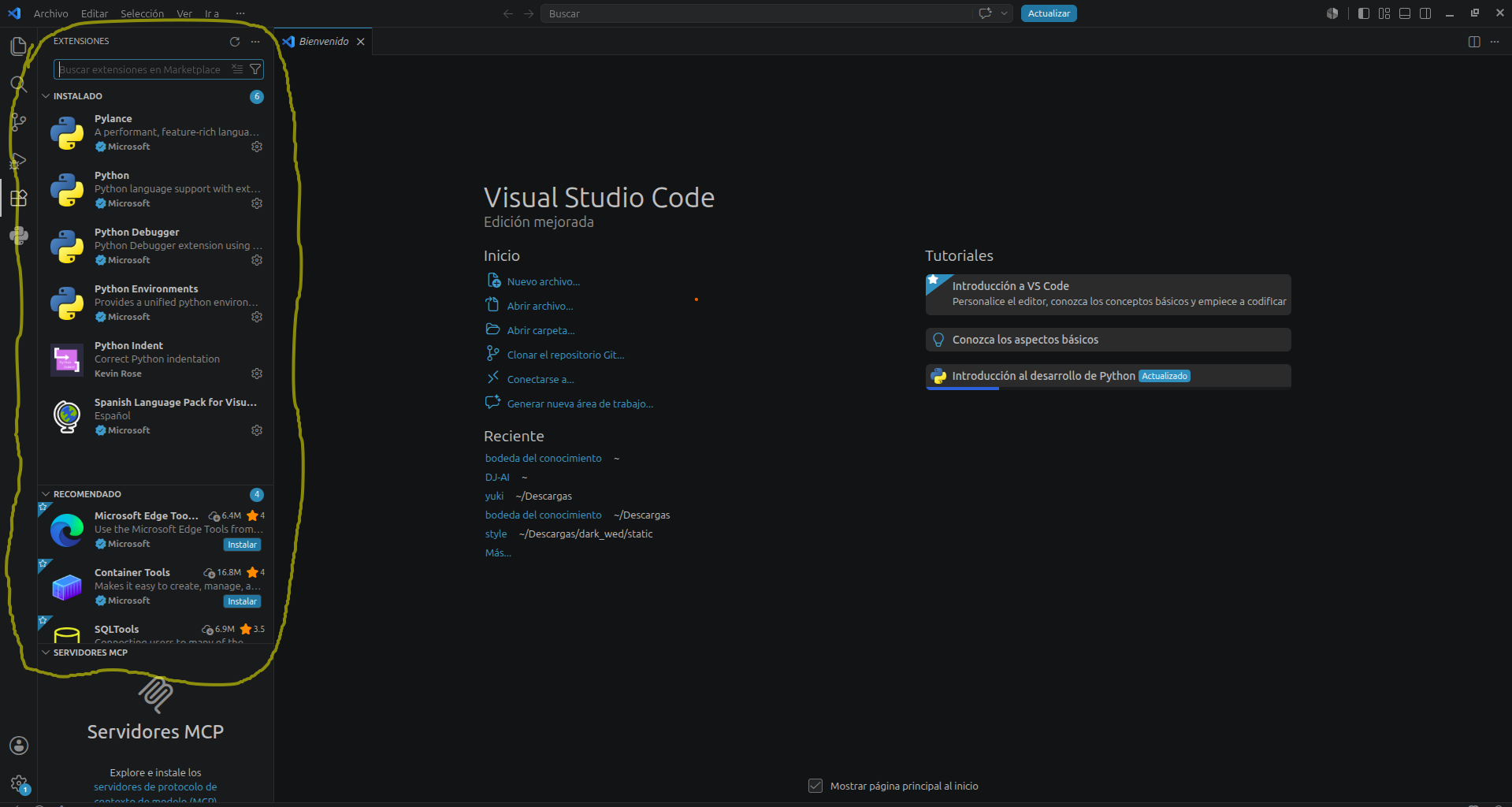Open the Archivo menu

click(51, 13)
